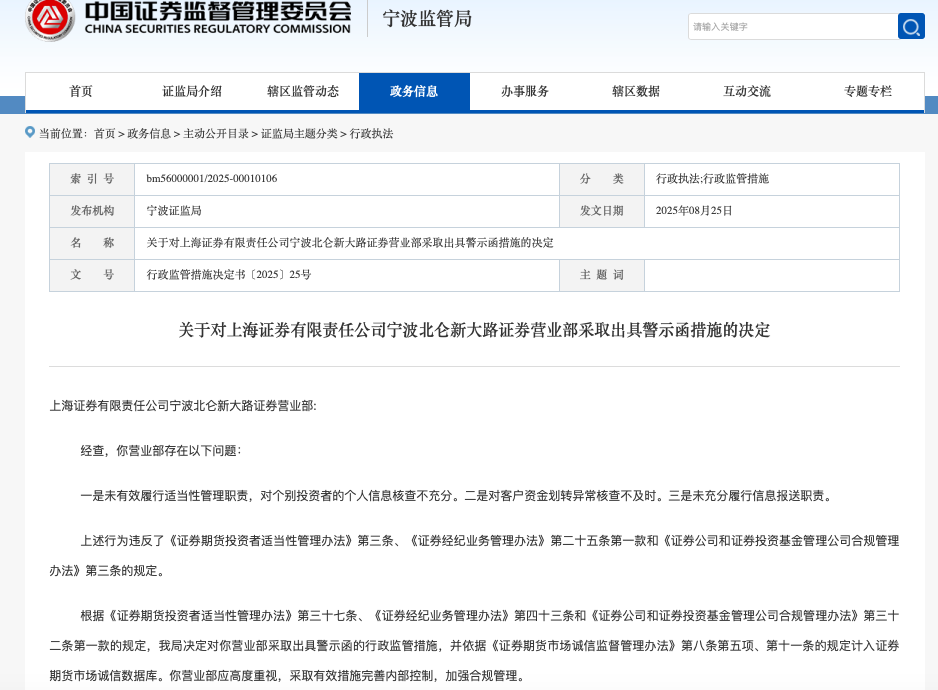The height and width of the screenshot is (690, 938).
Task: Follow the 行政执法 breadcrumb link
Action: click(x=371, y=133)
